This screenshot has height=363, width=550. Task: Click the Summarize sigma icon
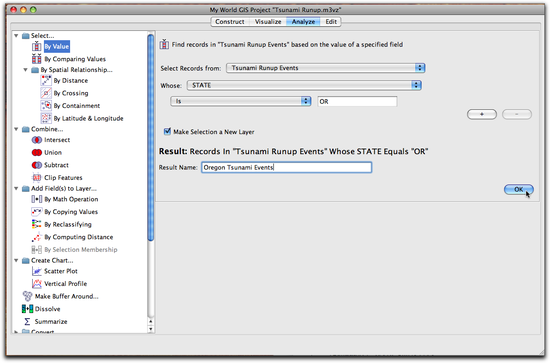point(27,322)
